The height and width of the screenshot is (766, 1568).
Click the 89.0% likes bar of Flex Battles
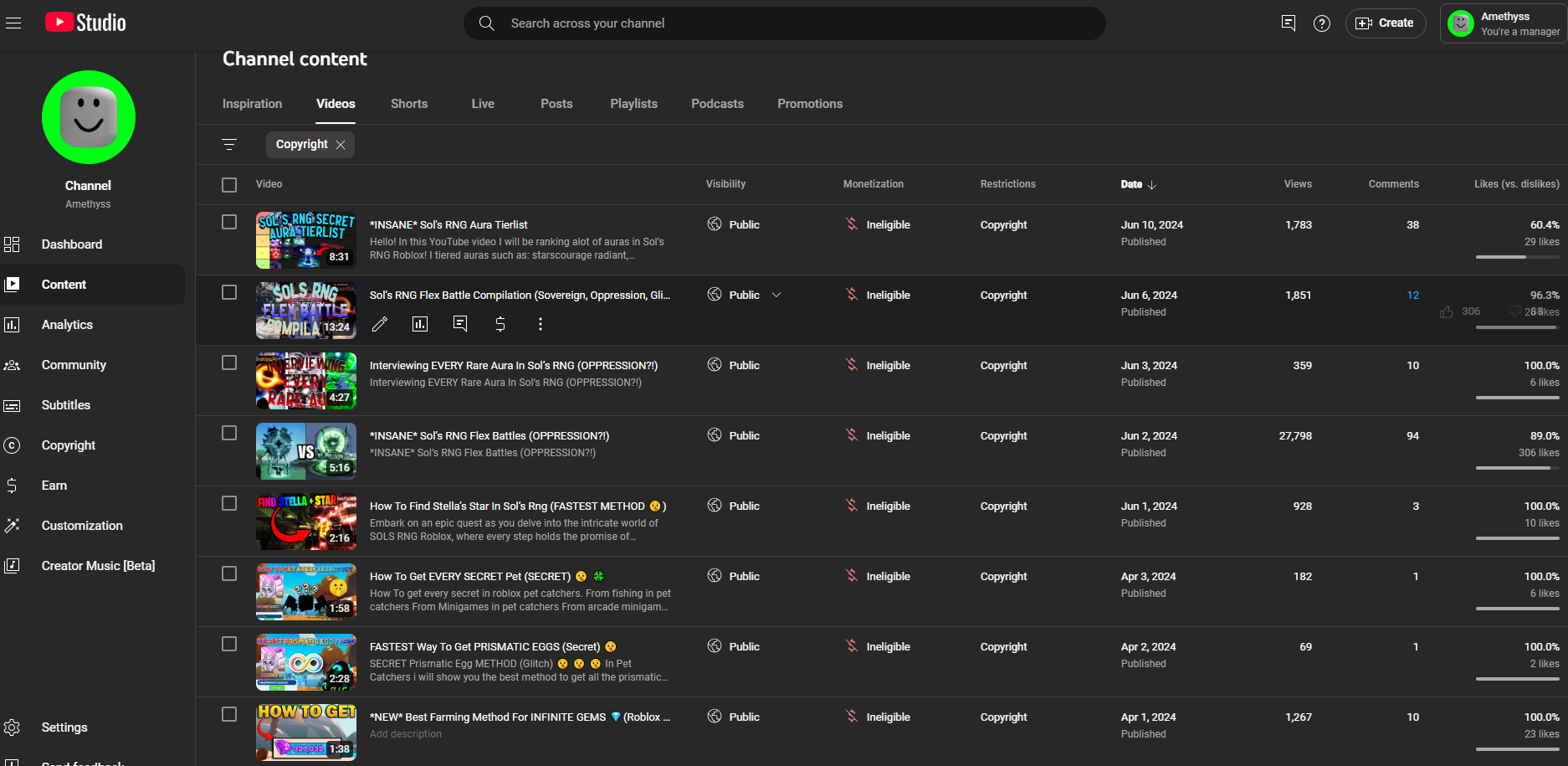point(1517,468)
